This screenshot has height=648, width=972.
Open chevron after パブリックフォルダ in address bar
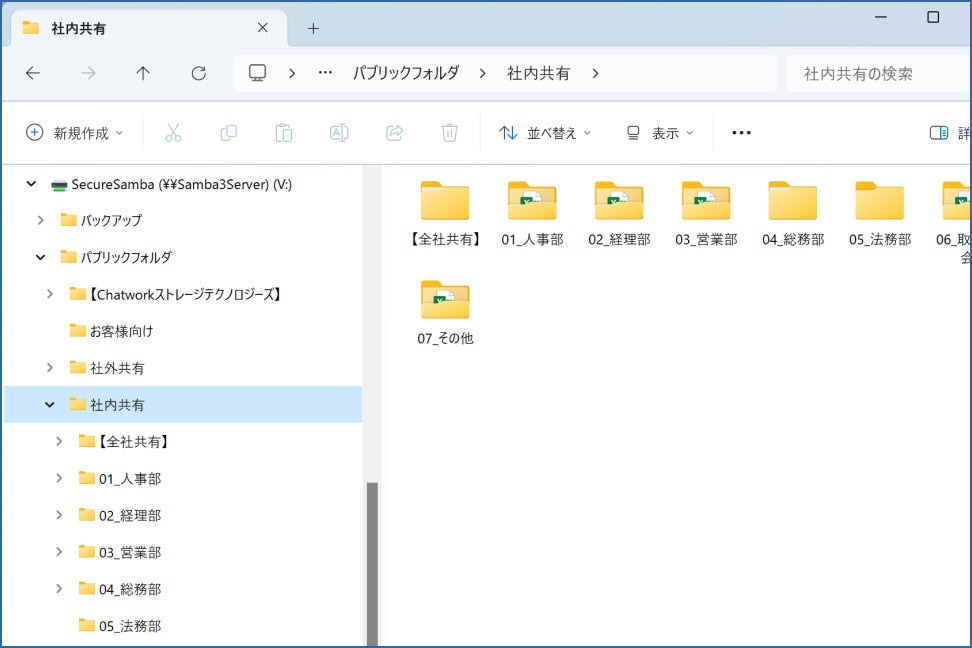[482, 73]
